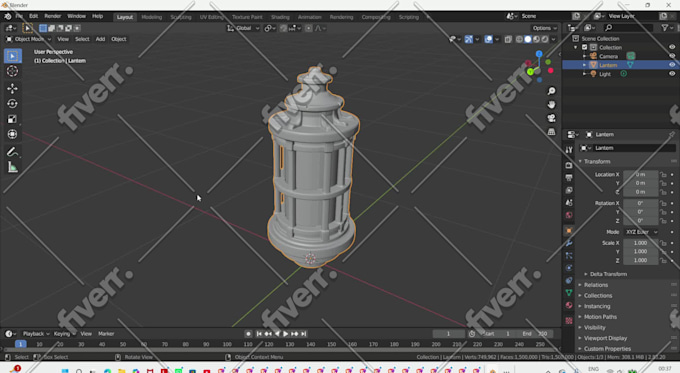Viewport: 680px width, 373px height.
Task: Open the Edit menu
Action: point(33,16)
